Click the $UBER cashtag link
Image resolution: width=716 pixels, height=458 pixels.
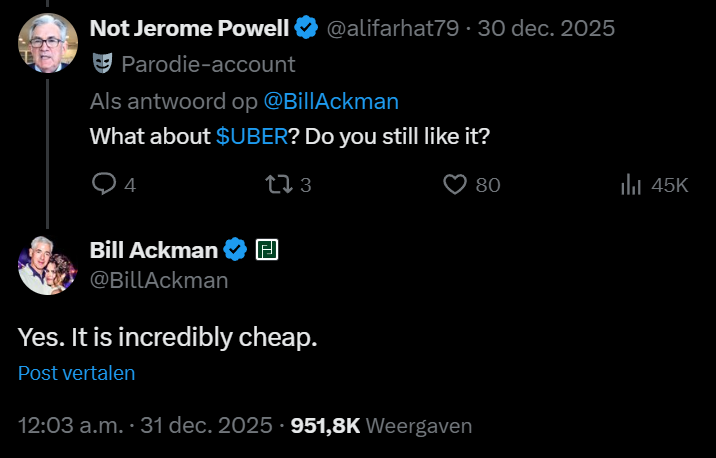[251, 135]
